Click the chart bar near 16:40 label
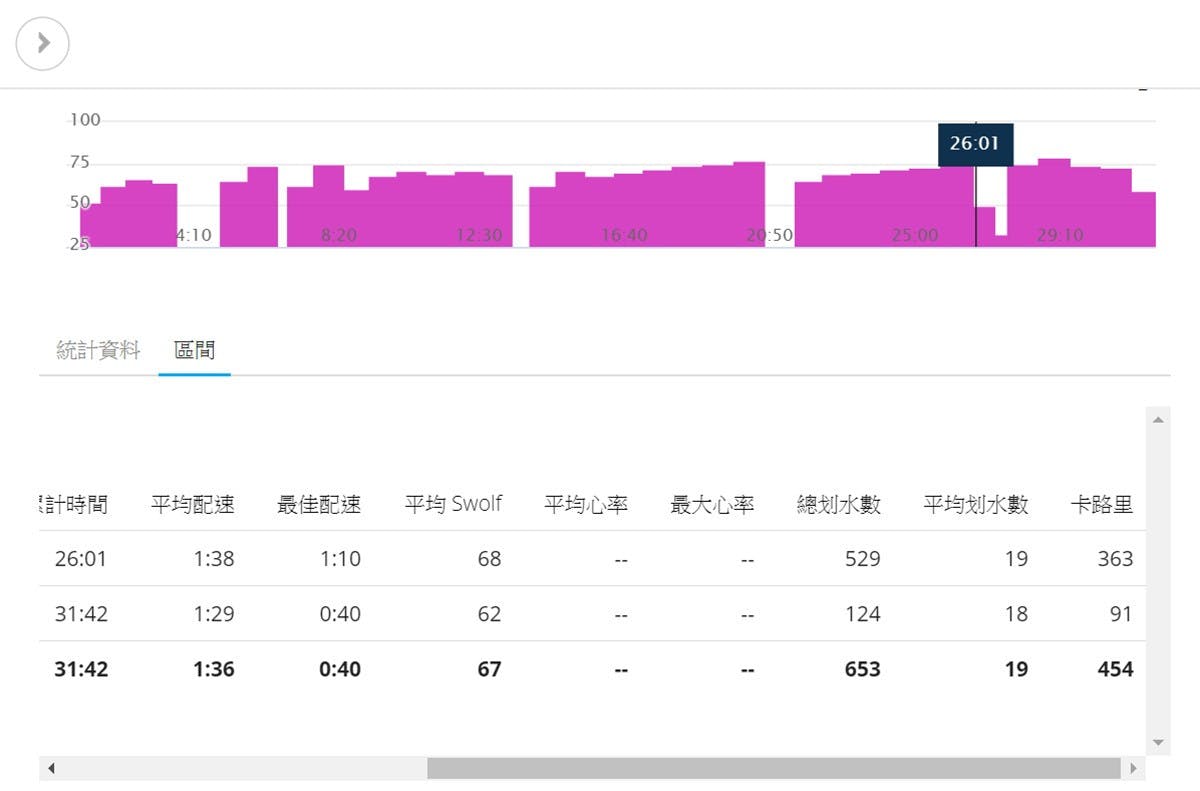Image resolution: width=1200 pixels, height=791 pixels. pos(627,210)
